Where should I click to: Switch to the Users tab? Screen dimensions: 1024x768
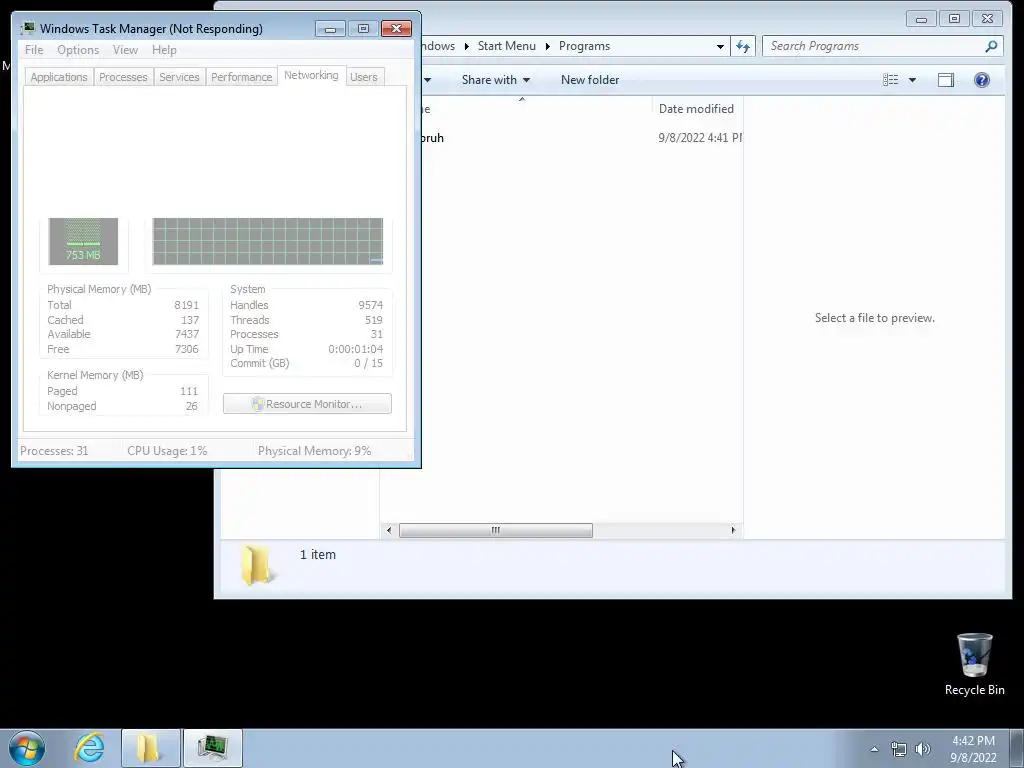[364, 77]
